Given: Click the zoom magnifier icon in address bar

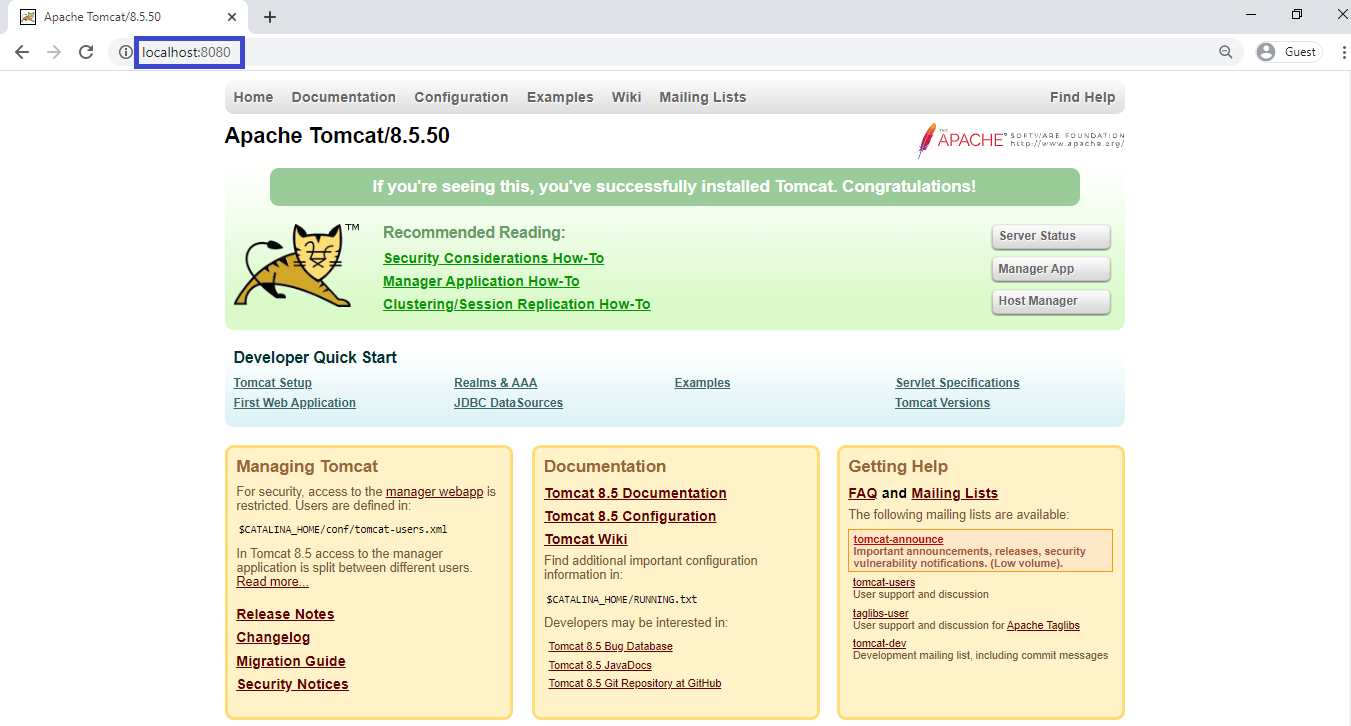Looking at the screenshot, I should click(1226, 52).
